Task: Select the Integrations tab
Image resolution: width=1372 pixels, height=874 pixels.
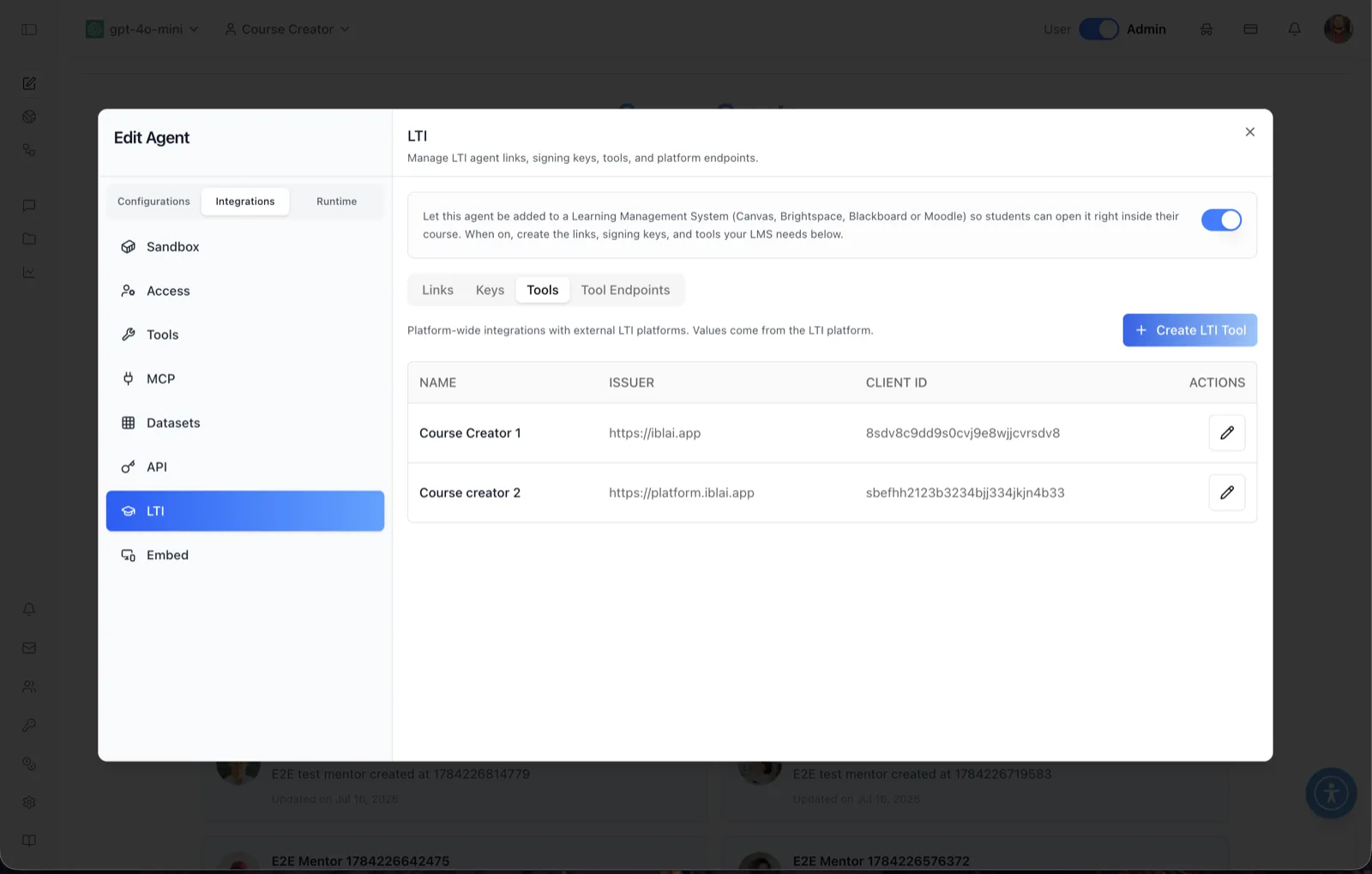Action: 245,202
